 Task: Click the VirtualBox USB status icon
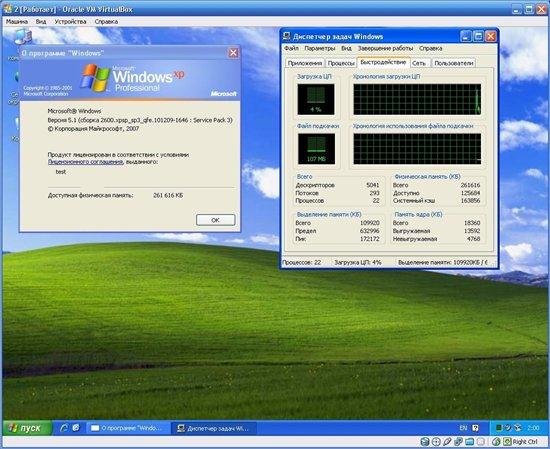(x=448, y=442)
